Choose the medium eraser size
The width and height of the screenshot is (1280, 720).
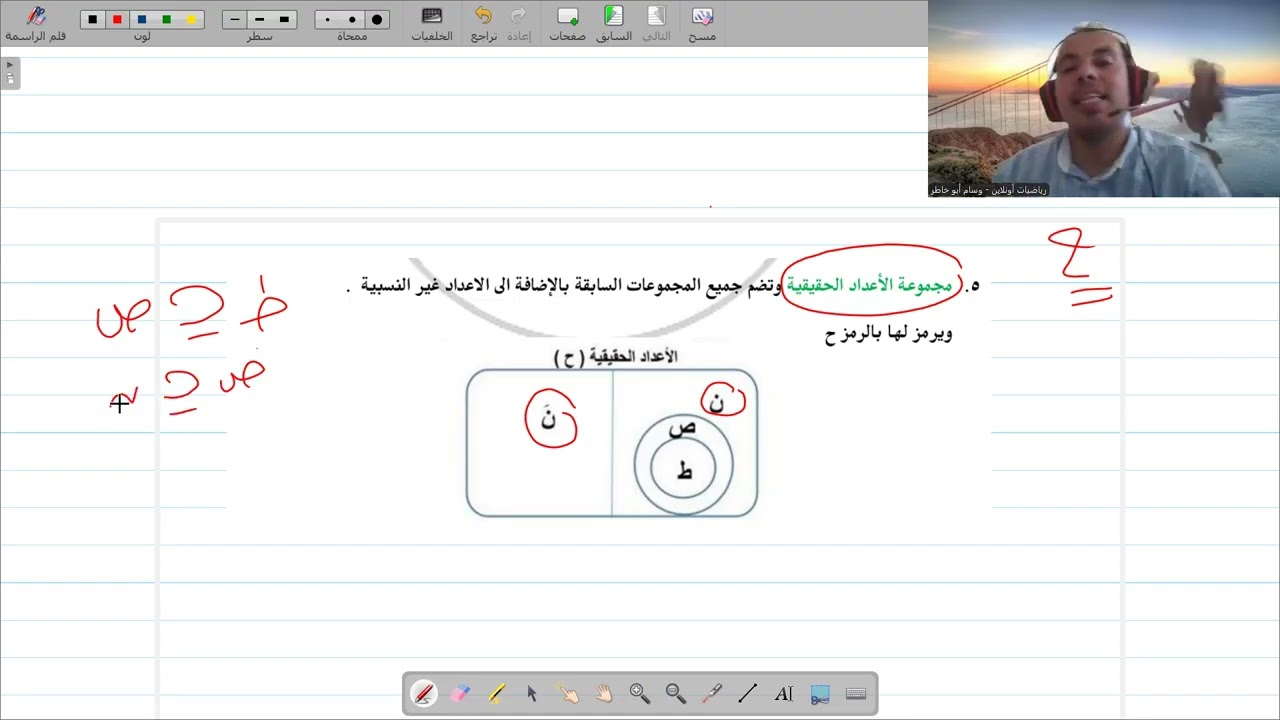coord(352,19)
